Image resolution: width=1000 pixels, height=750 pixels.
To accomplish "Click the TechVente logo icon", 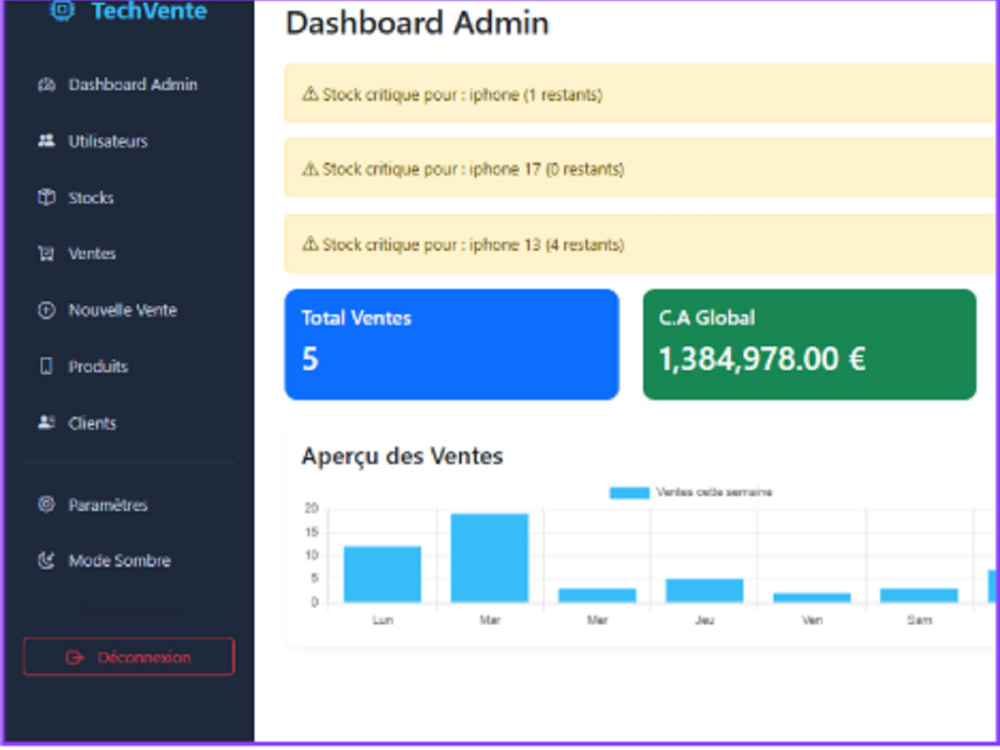I will point(62,10).
